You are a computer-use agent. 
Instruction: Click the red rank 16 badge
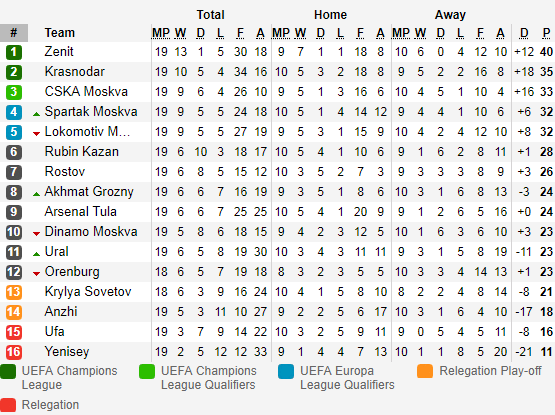coord(14,352)
